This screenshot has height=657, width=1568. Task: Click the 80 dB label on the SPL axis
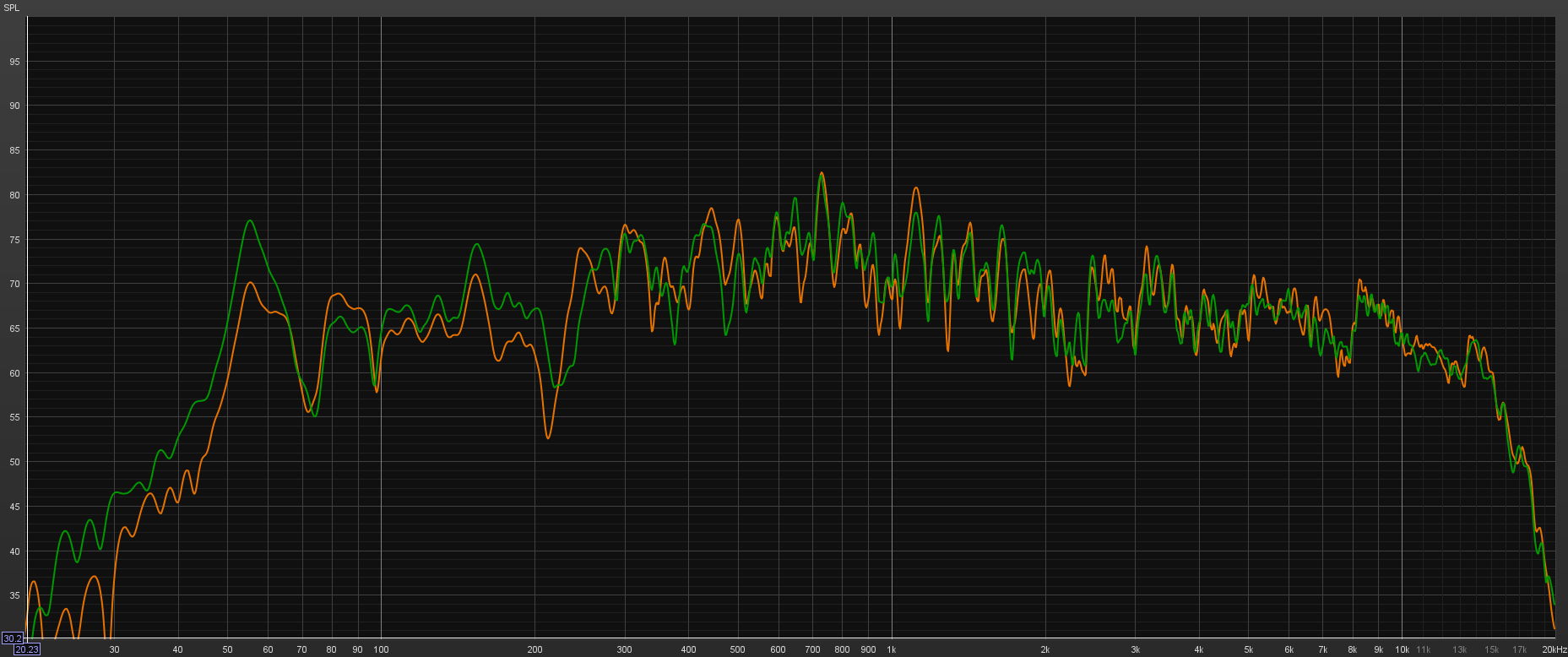(x=14, y=195)
